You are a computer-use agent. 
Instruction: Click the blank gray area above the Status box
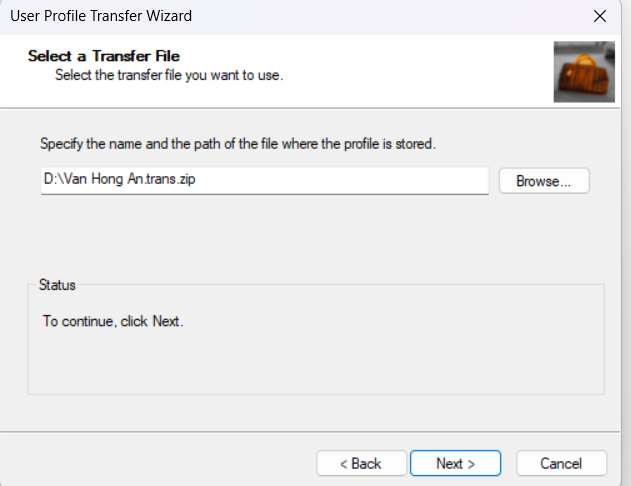pyautogui.click(x=300, y=235)
